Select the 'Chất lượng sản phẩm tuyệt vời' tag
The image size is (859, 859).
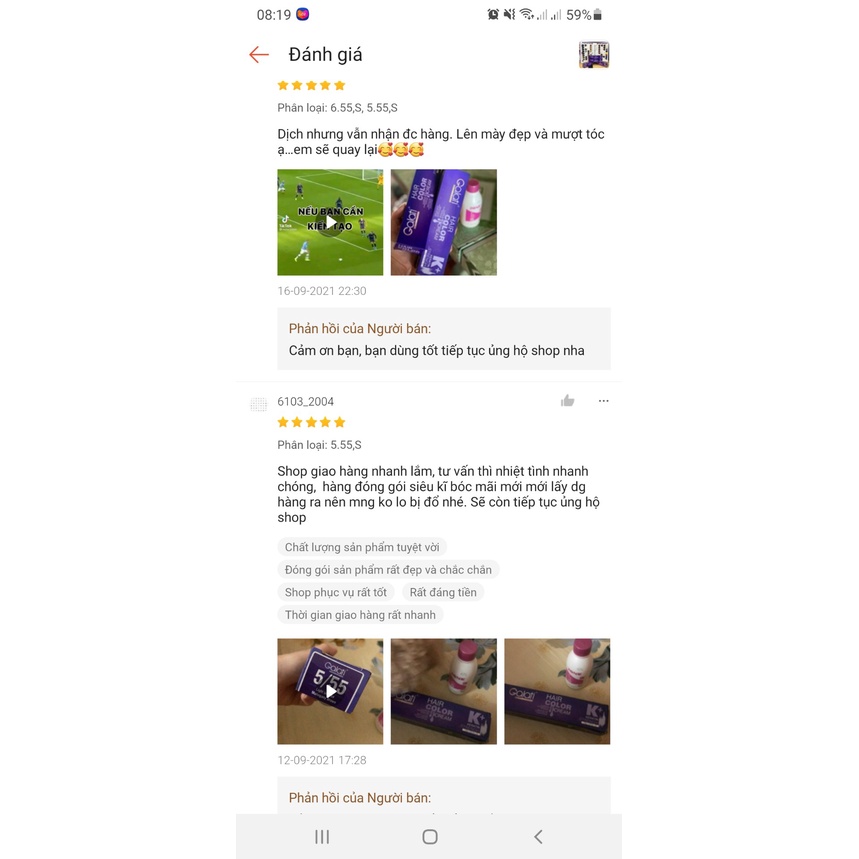click(362, 547)
